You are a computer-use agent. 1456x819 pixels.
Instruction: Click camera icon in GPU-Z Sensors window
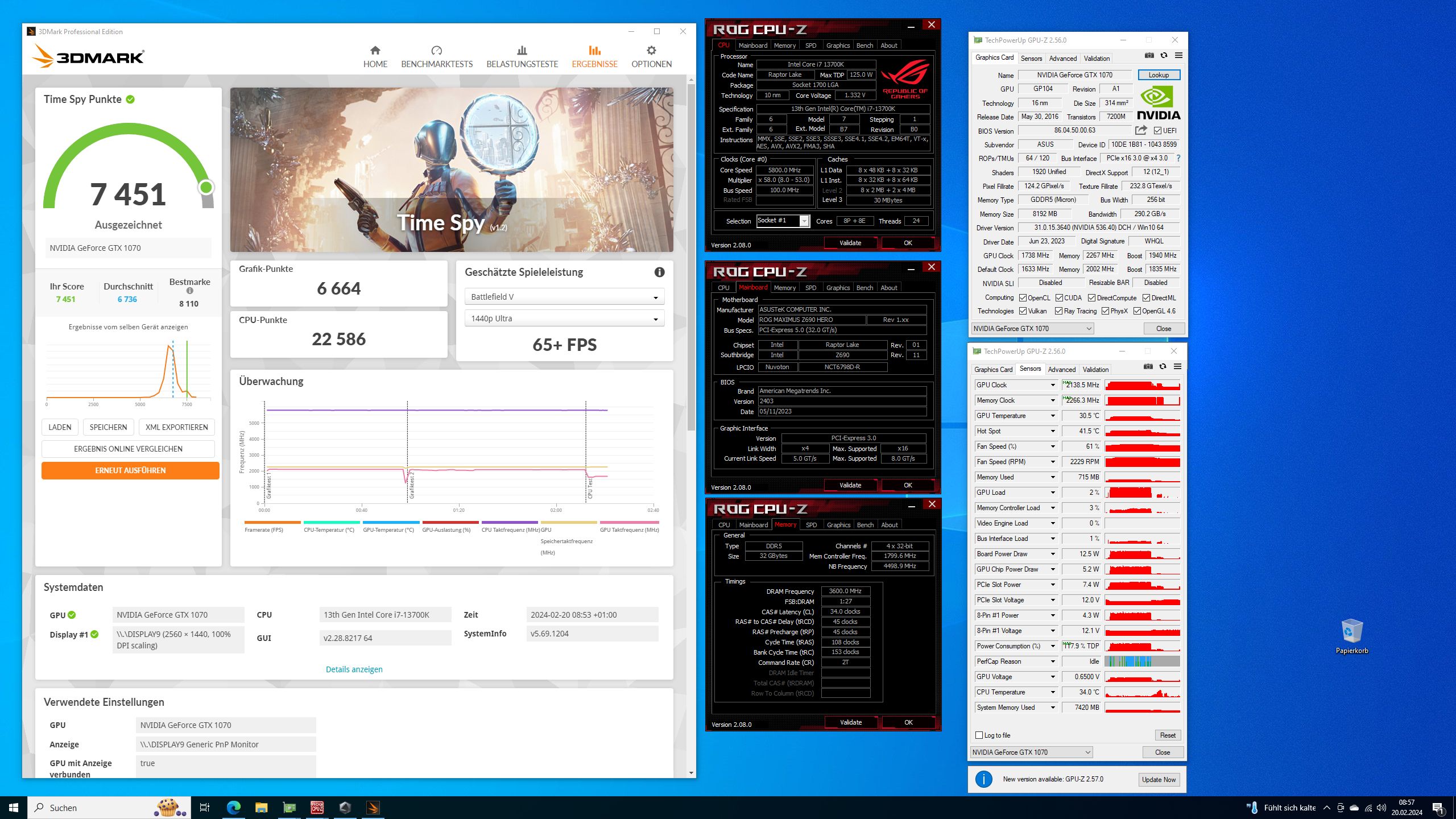pos(1148,367)
